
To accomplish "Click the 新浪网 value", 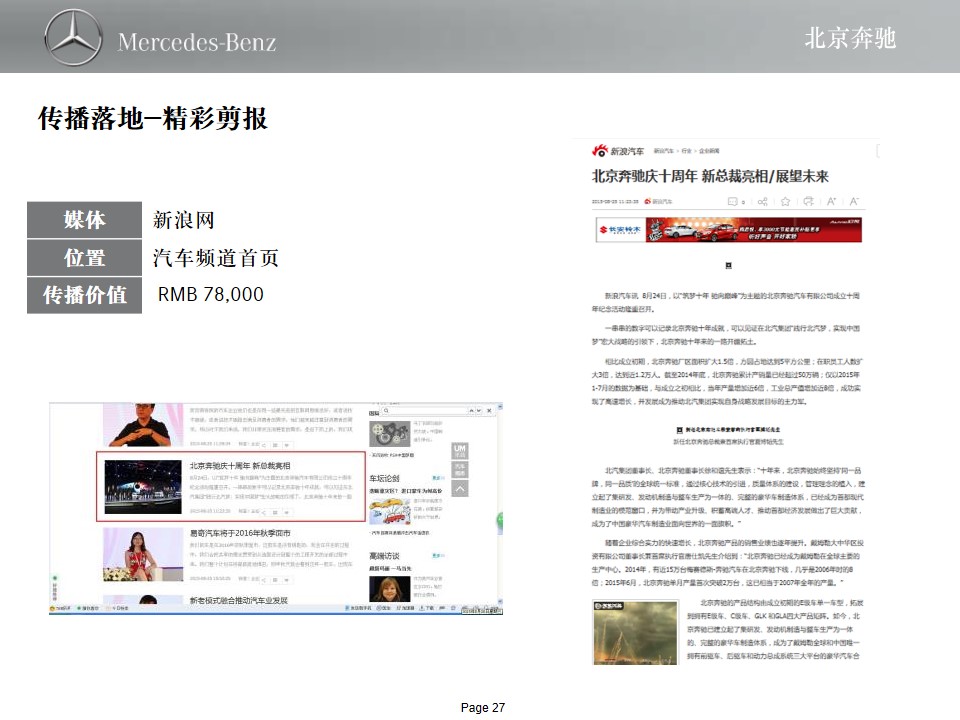I will click(x=184, y=220).
